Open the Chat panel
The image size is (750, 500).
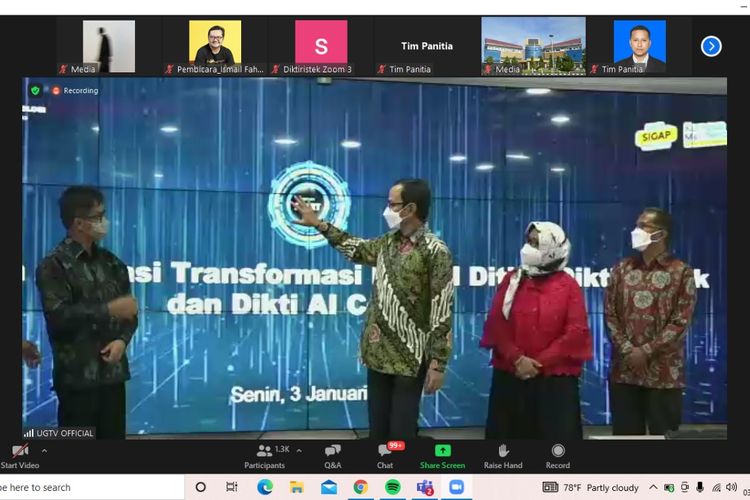[x=385, y=451]
